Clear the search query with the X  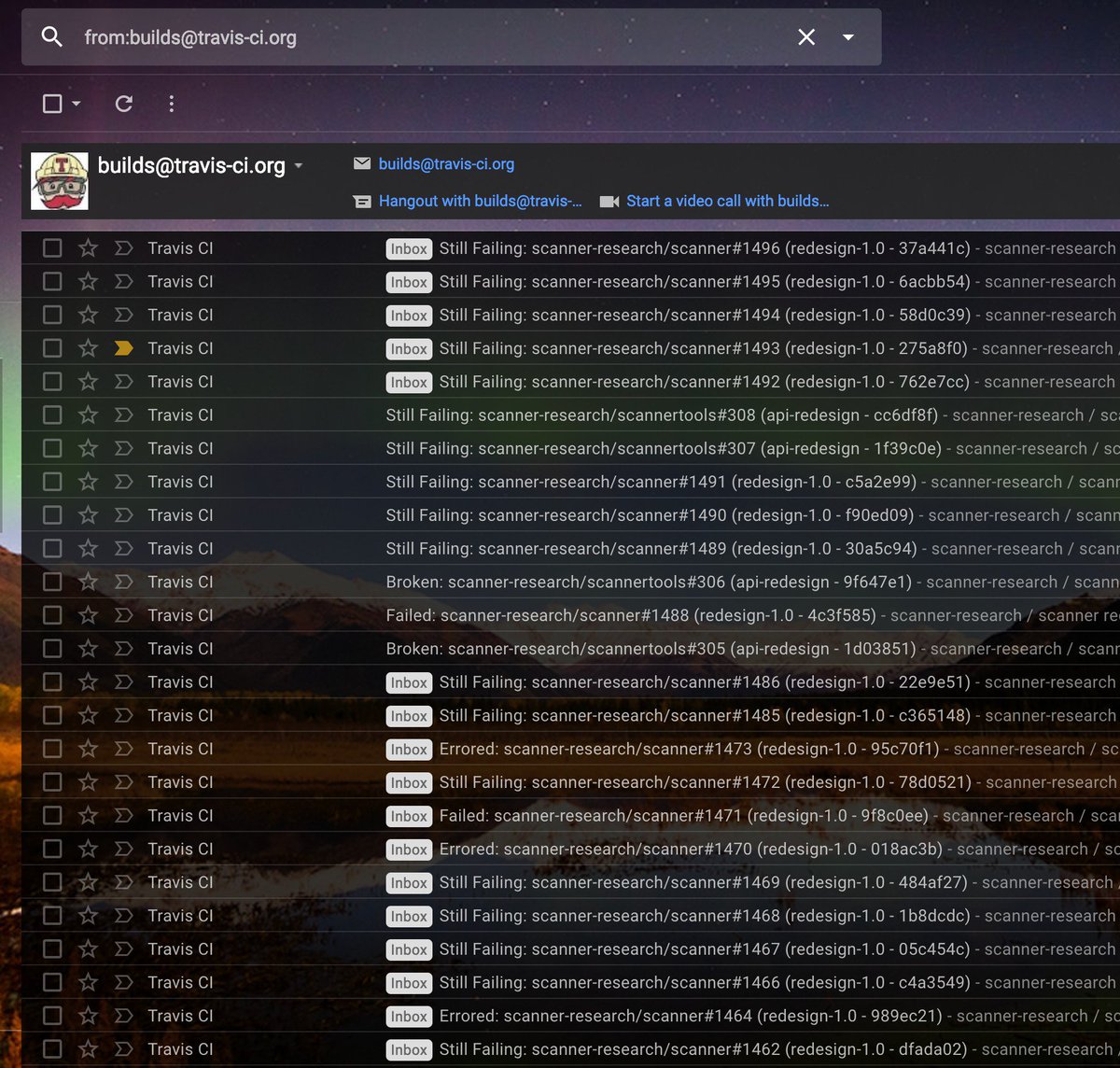(x=806, y=37)
